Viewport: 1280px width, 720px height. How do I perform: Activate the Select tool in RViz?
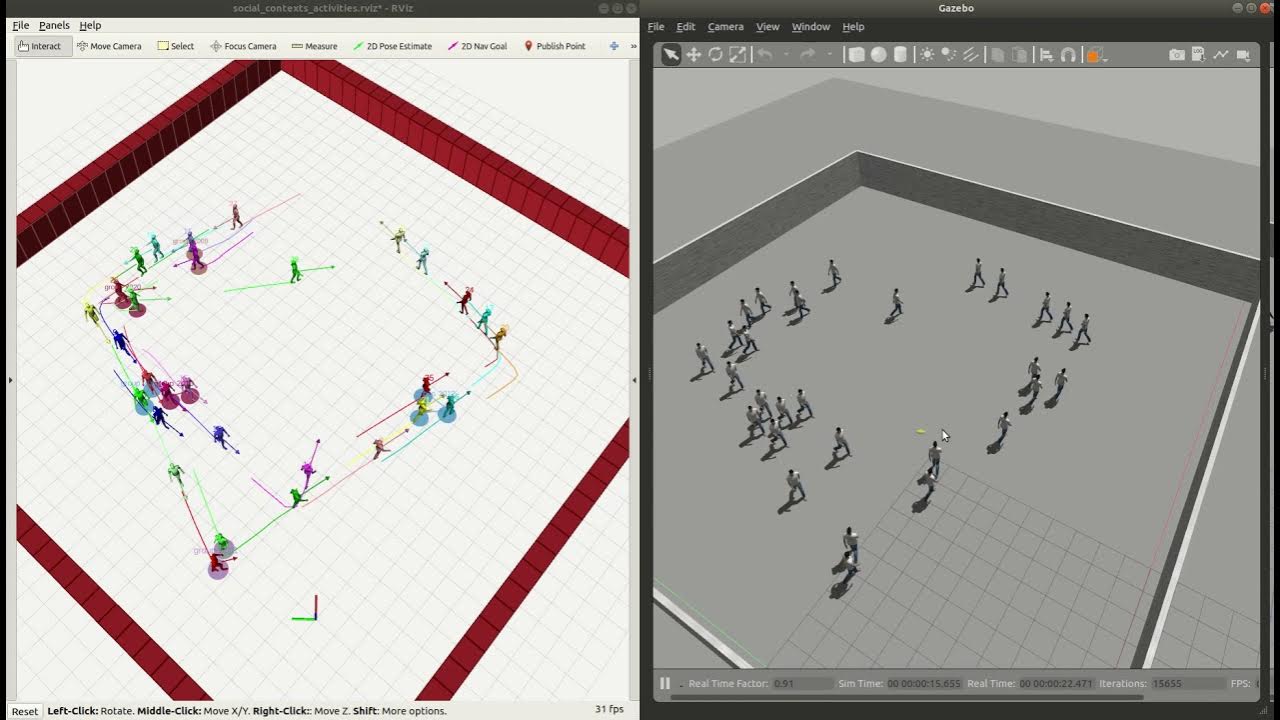(176, 46)
